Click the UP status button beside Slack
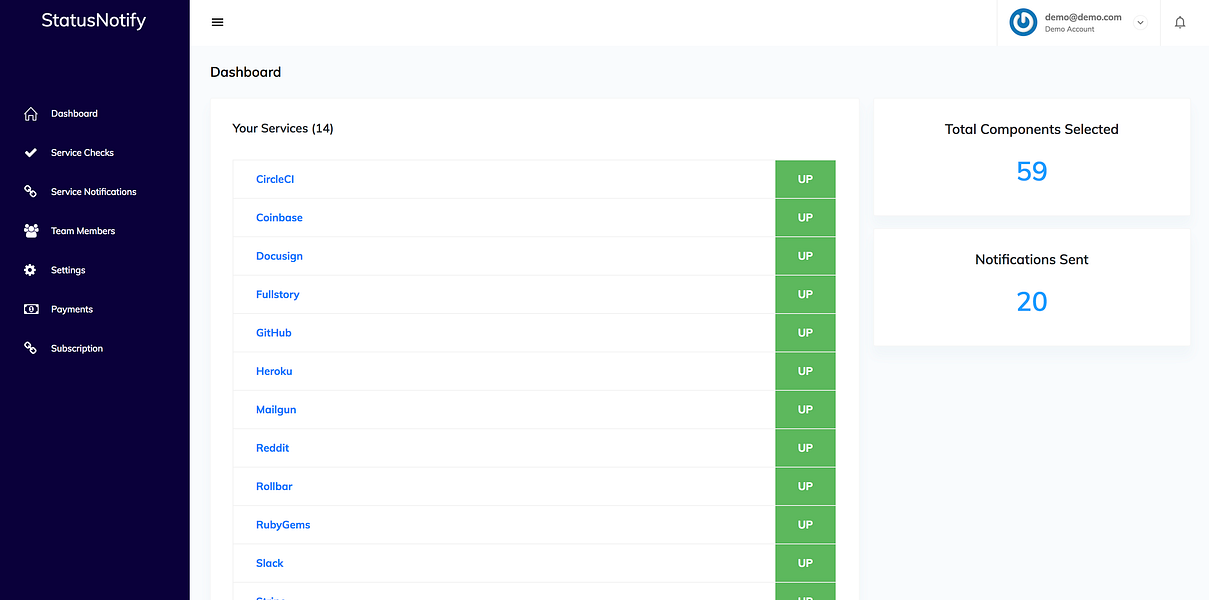 click(x=805, y=563)
